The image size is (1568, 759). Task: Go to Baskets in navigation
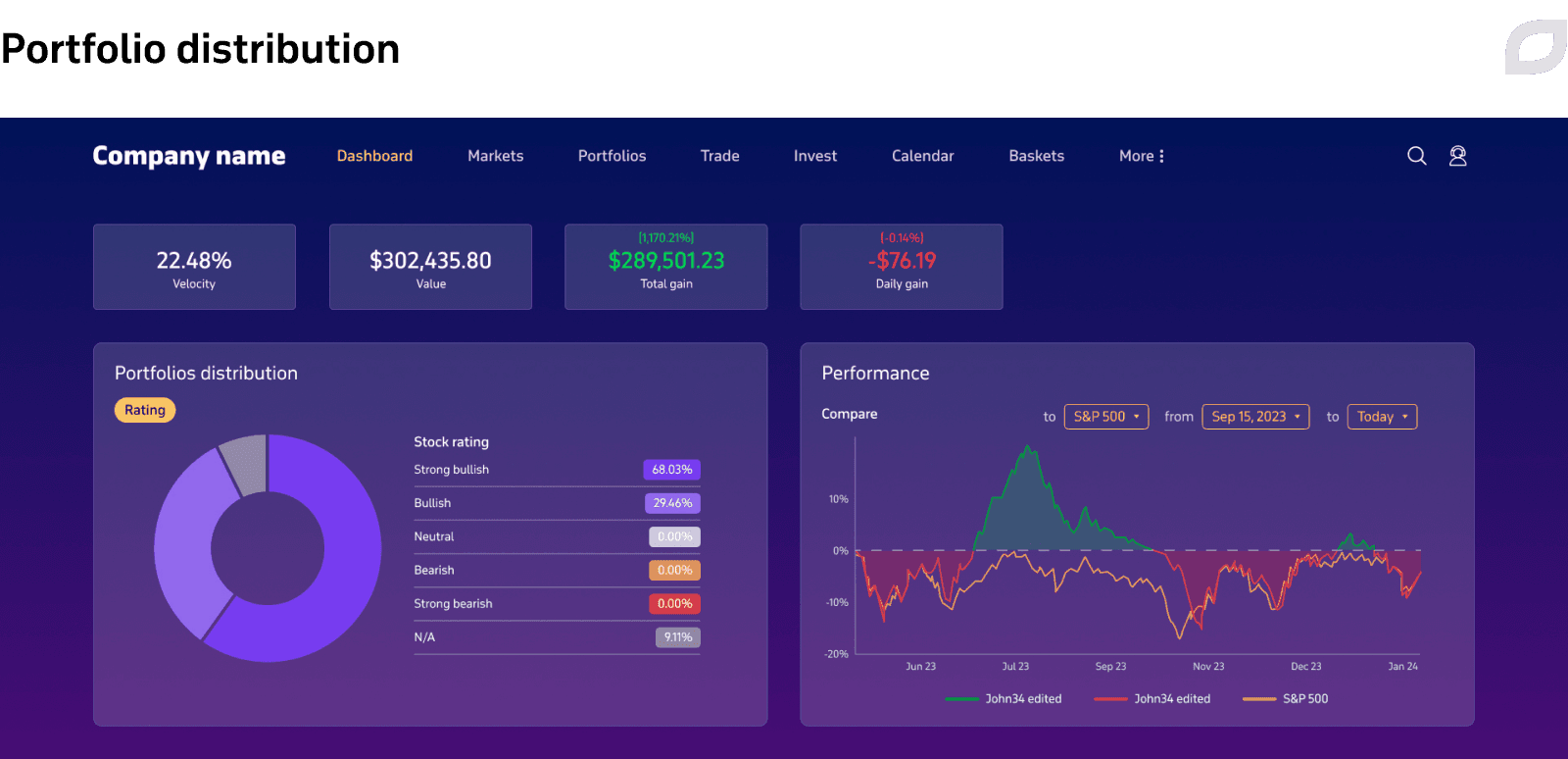click(x=1036, y=156)
